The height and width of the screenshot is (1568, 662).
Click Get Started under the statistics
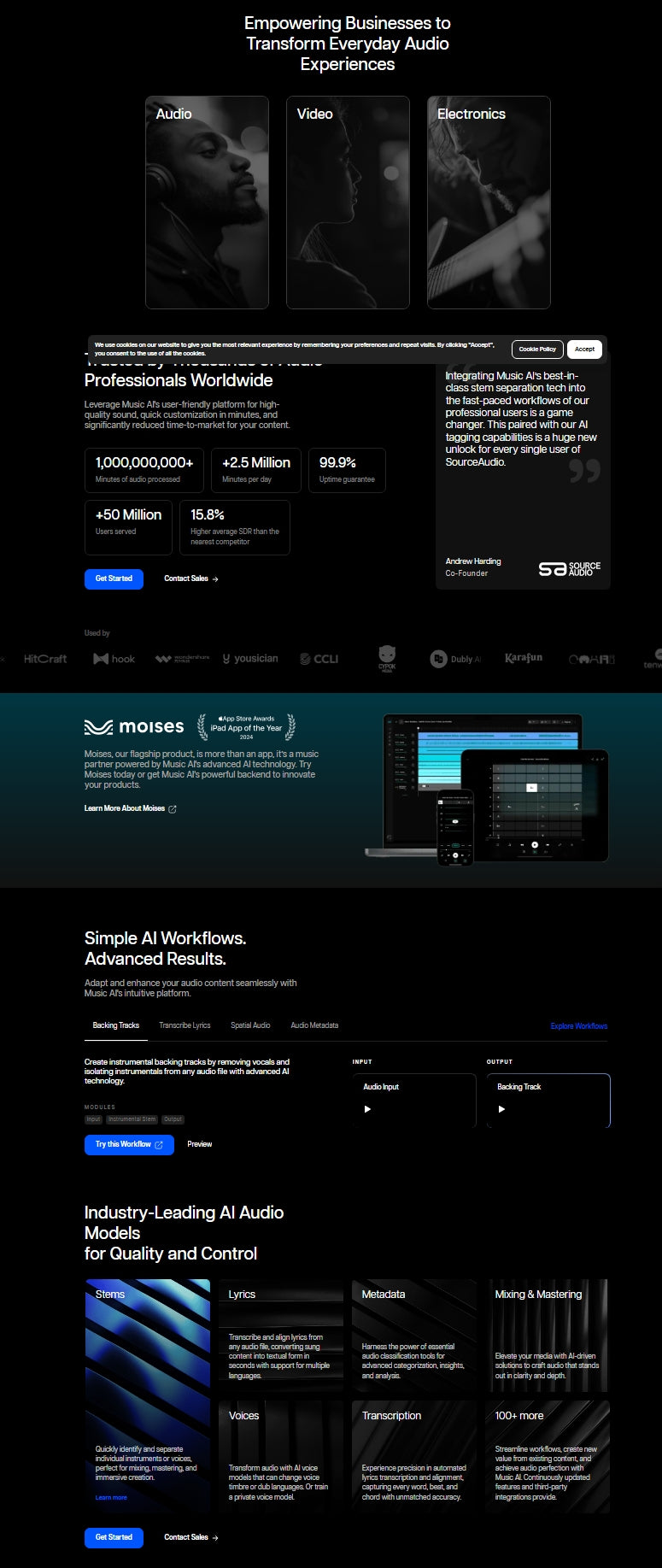114,578
